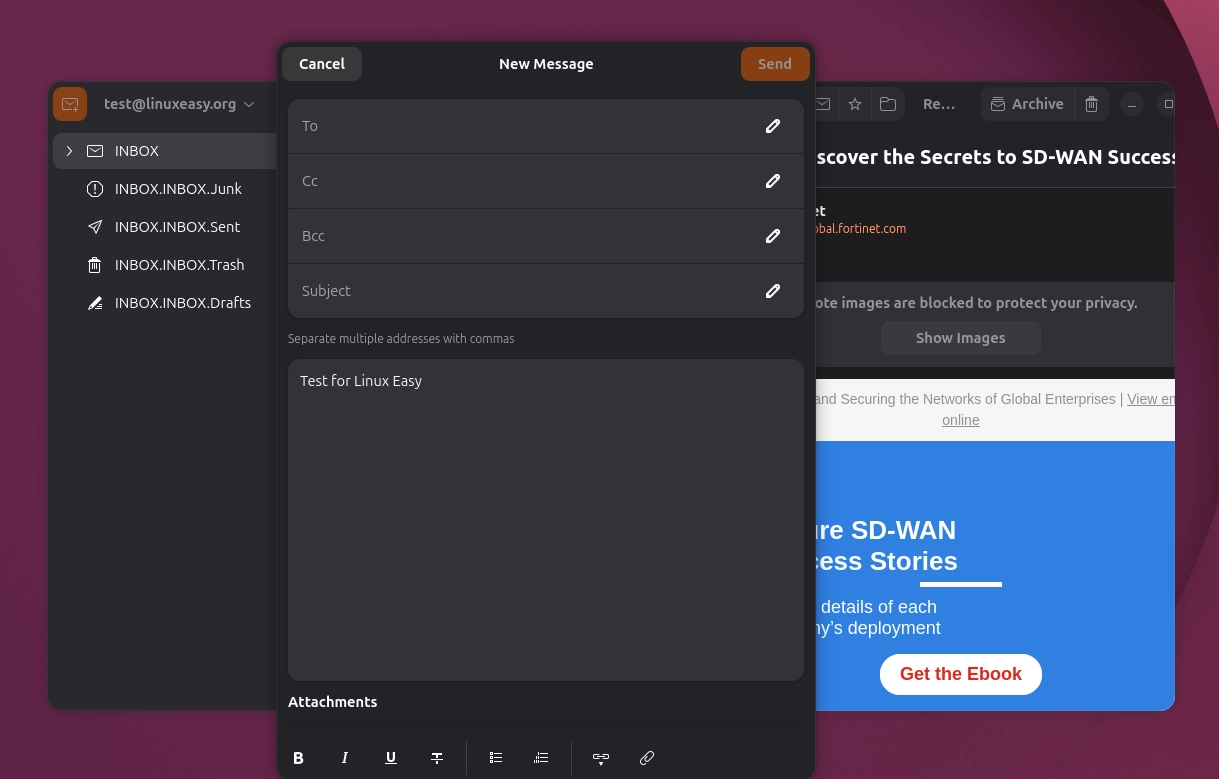Image resolution: width=1219 pixels, height=779 pixels.
Task: Open the INBOX.INBOX.Trash folder
Action: tap(165, 265)
